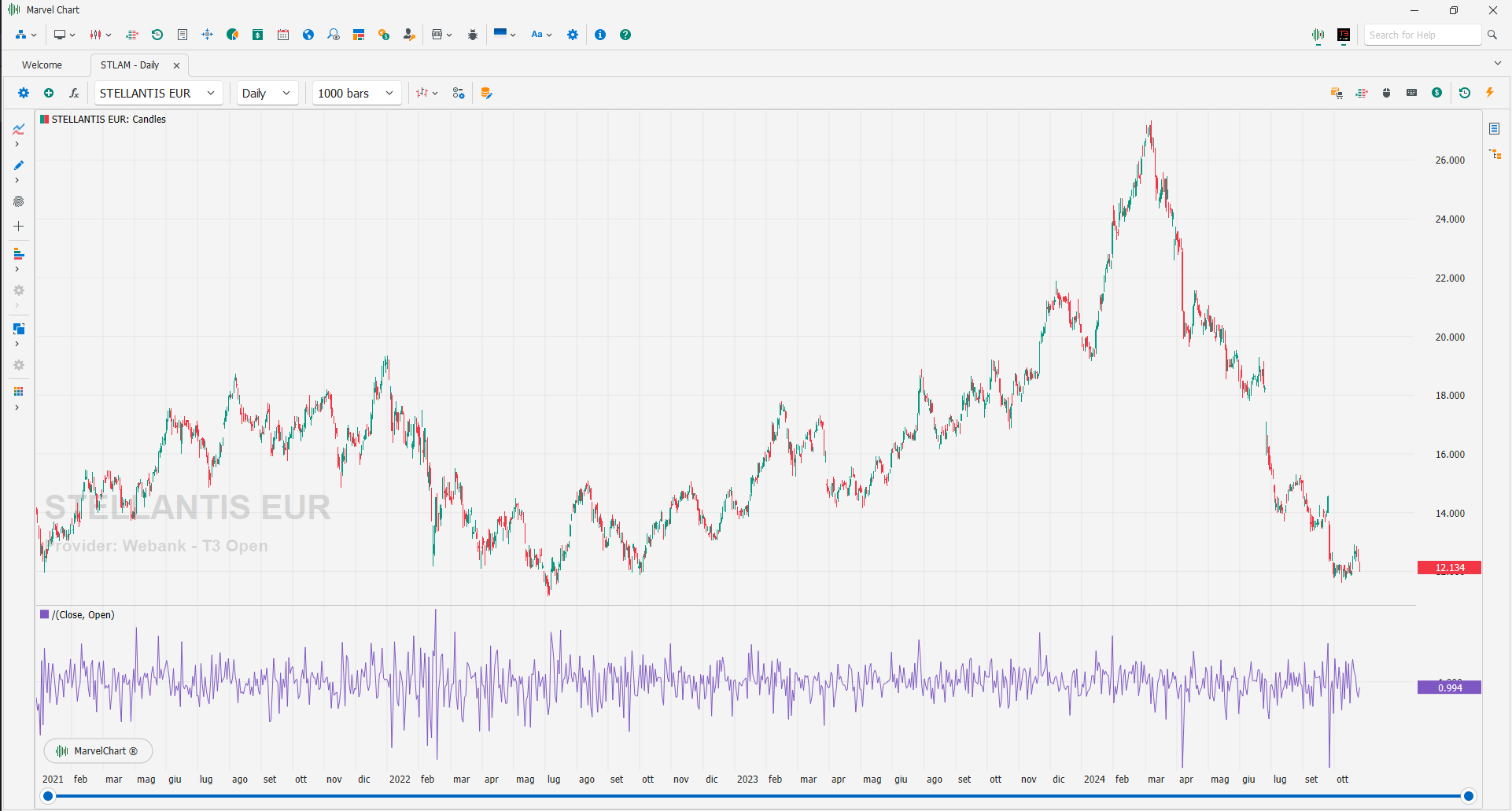Open the blue gear settings in main toolbar
Viewport: 1512px width, 811px height.
[x=573, y=35]
